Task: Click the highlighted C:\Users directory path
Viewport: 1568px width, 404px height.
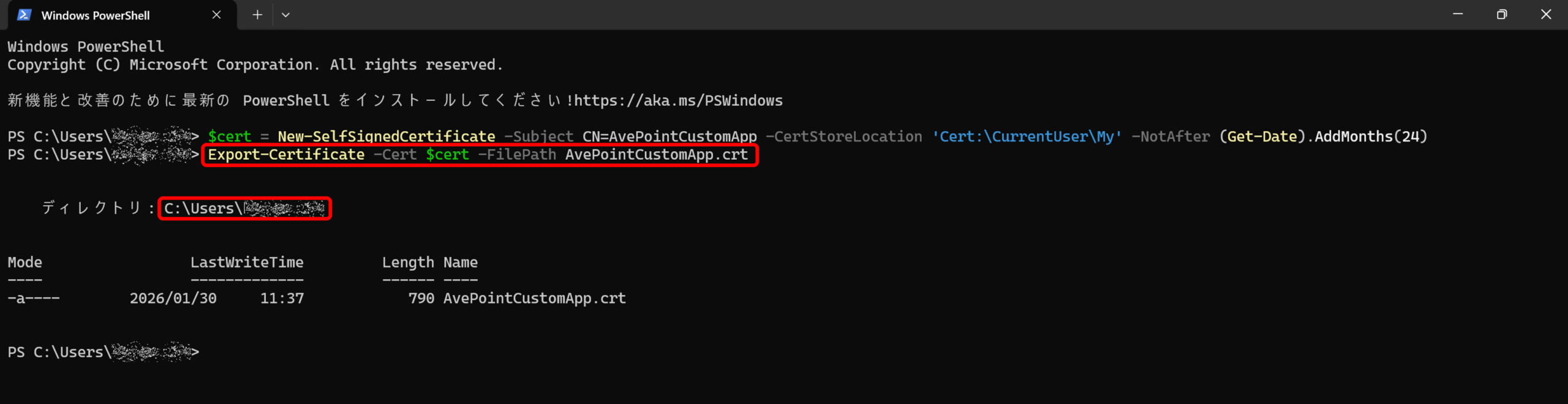Action: [244, 209]
